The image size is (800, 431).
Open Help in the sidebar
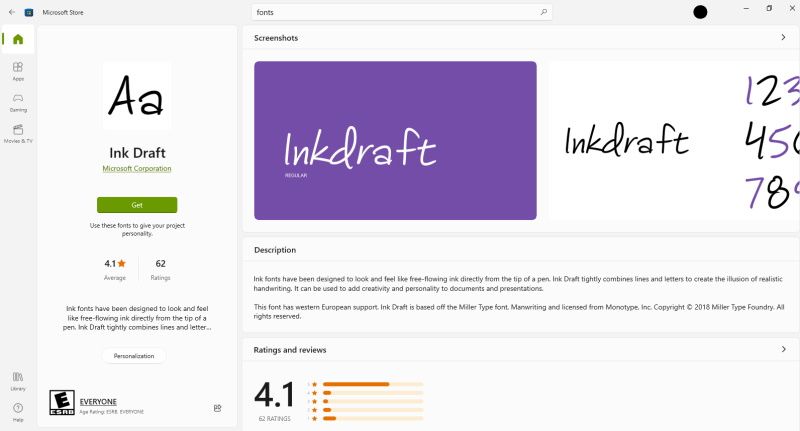click(18, 412)
